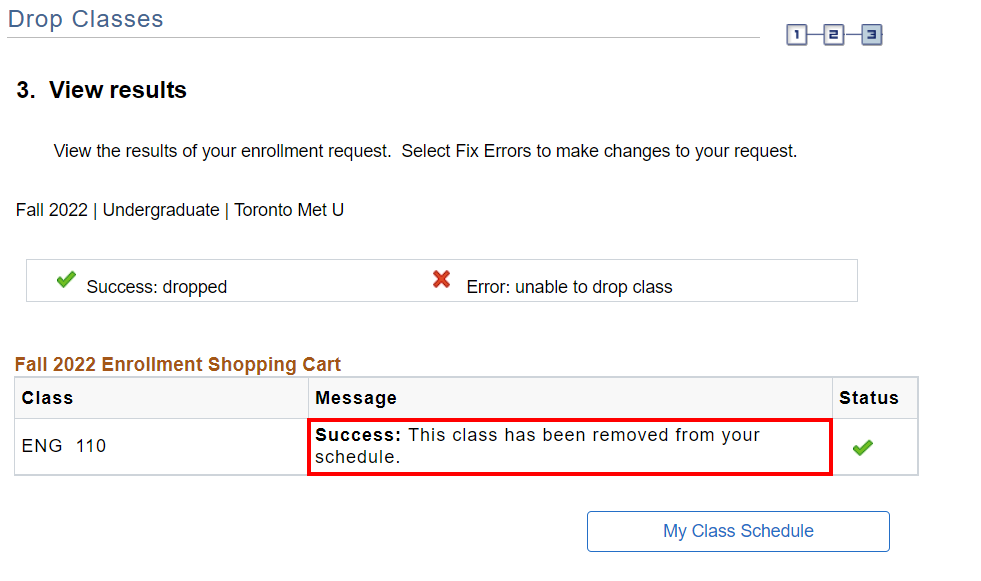
Task: Click the bold 'Success:' label in message
Action: click(358, 436)
